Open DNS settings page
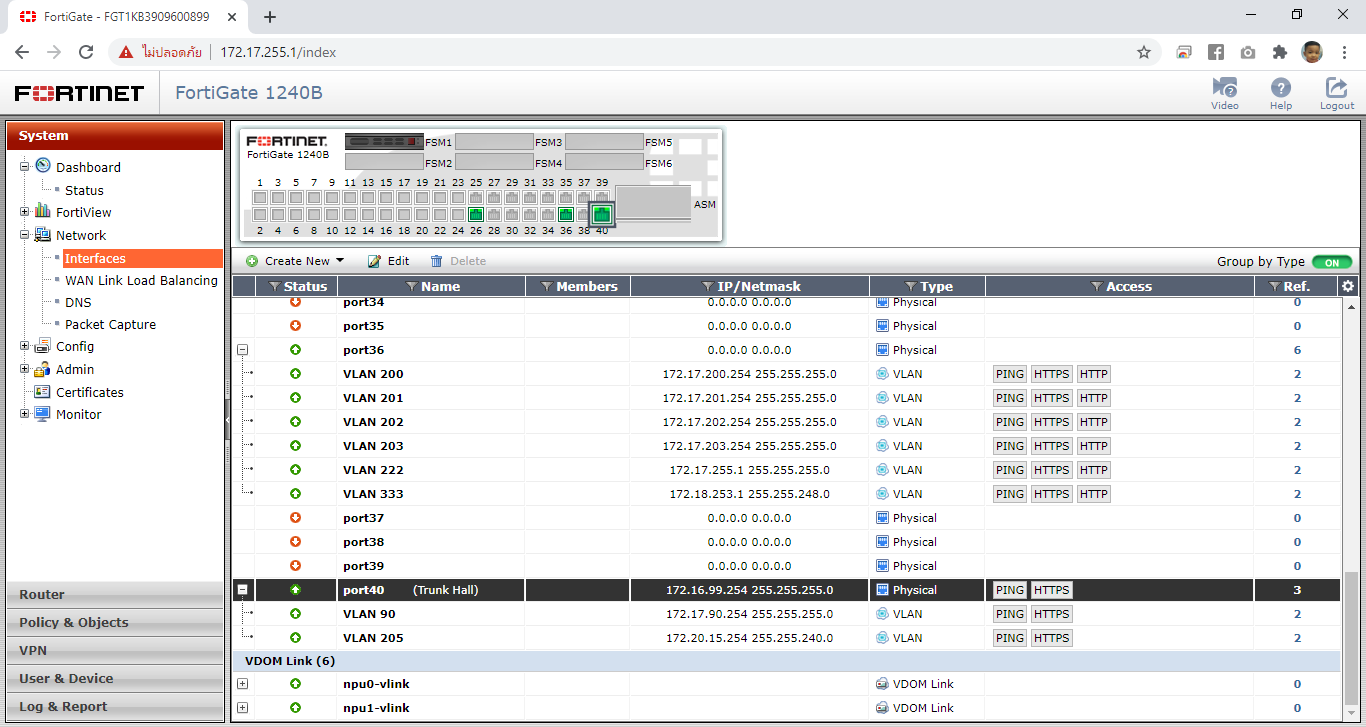The width and height of the screenshot is (1366, 727). click(x=78, y=302)
